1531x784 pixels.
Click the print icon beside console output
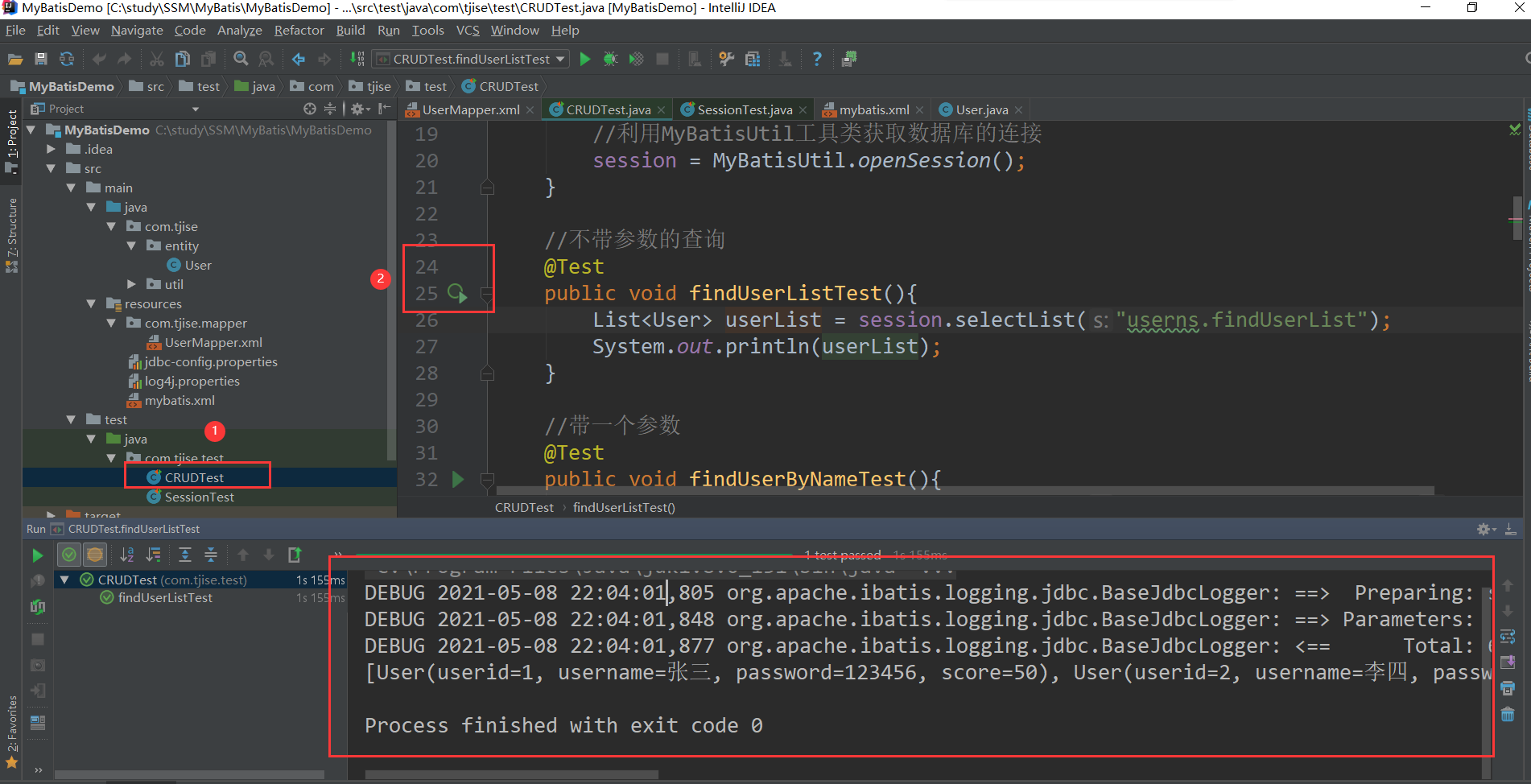pos(1508,689)
